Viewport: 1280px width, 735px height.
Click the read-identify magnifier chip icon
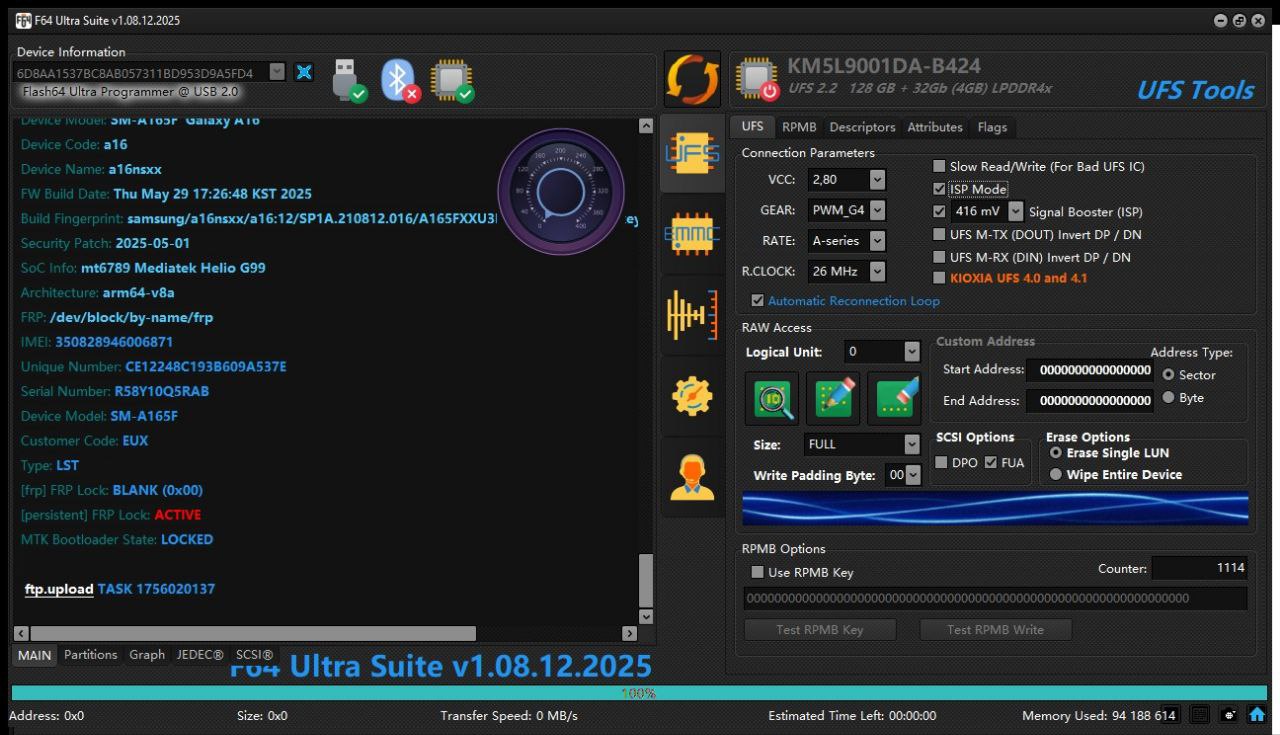point(772,398)
